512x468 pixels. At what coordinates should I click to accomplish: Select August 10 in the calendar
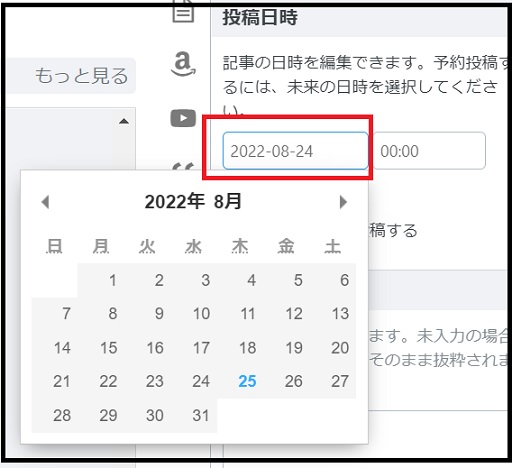[194, 314]
